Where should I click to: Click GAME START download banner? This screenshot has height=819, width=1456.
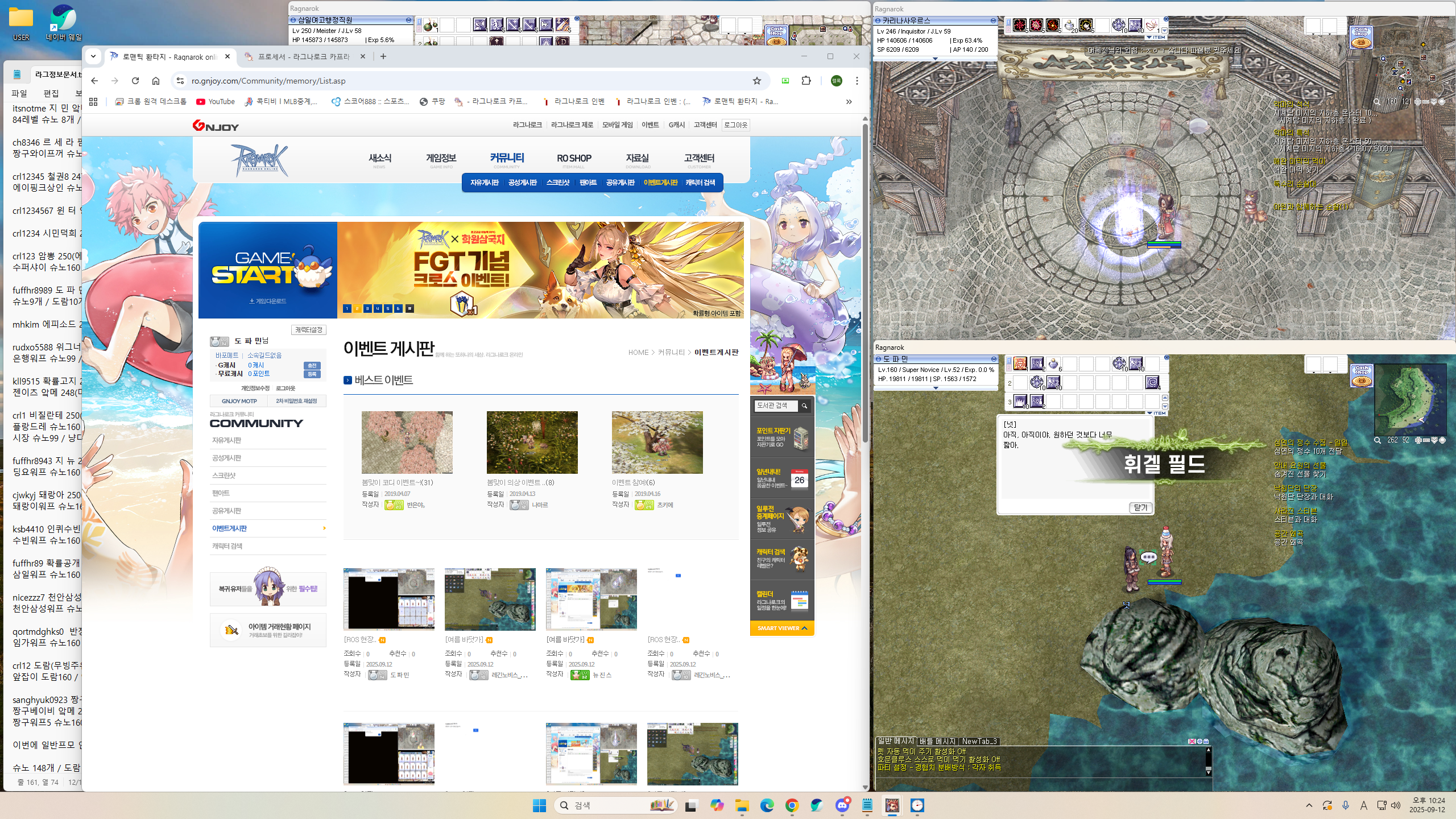point(267,270)
